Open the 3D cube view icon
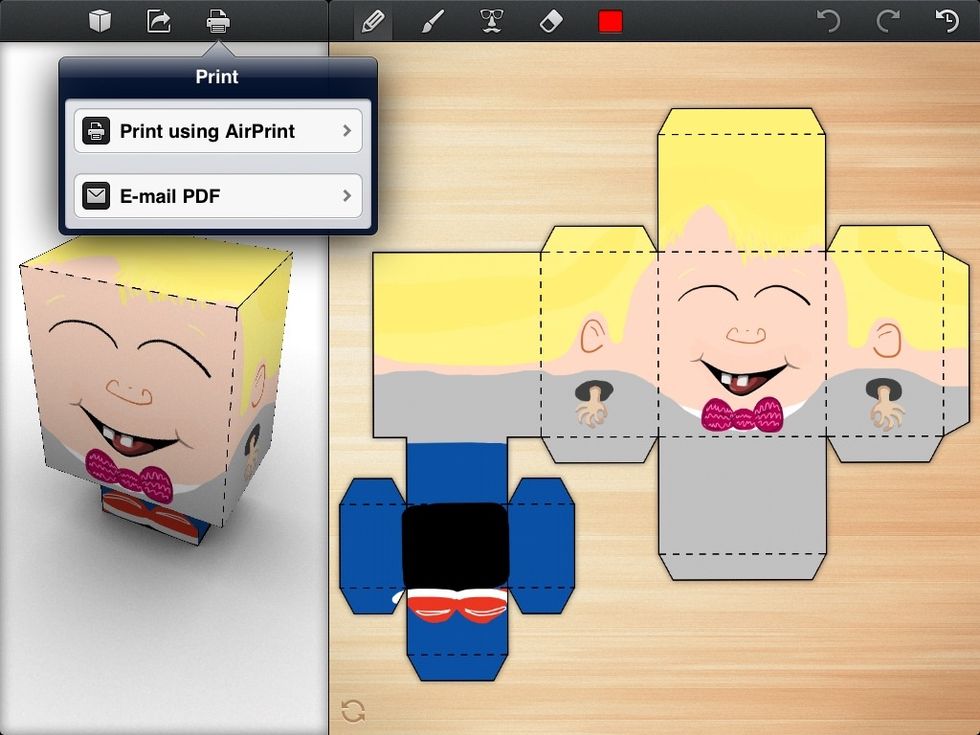This screenshot has width=980, height=735. pos(98,18)
